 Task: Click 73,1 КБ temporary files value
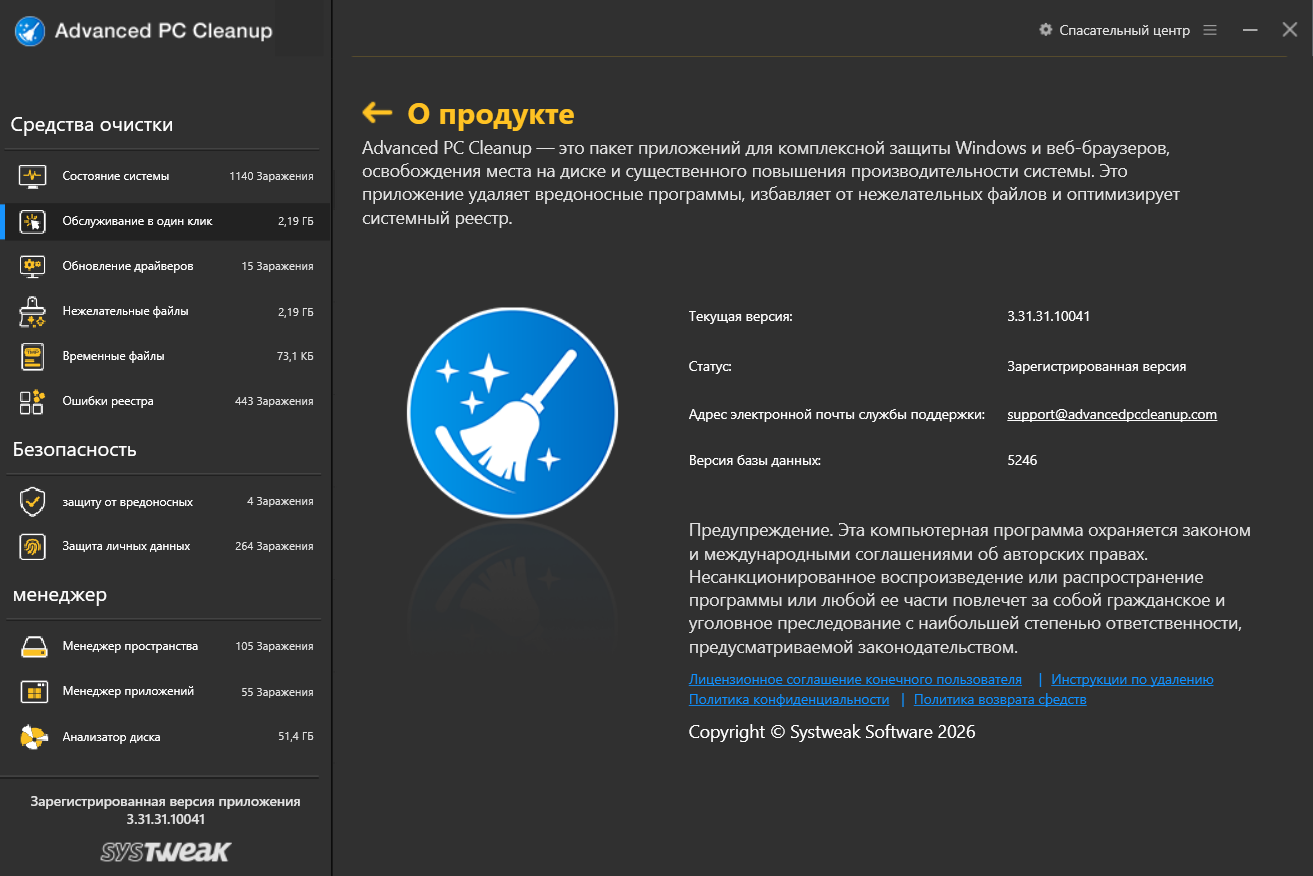coord(295,356)
